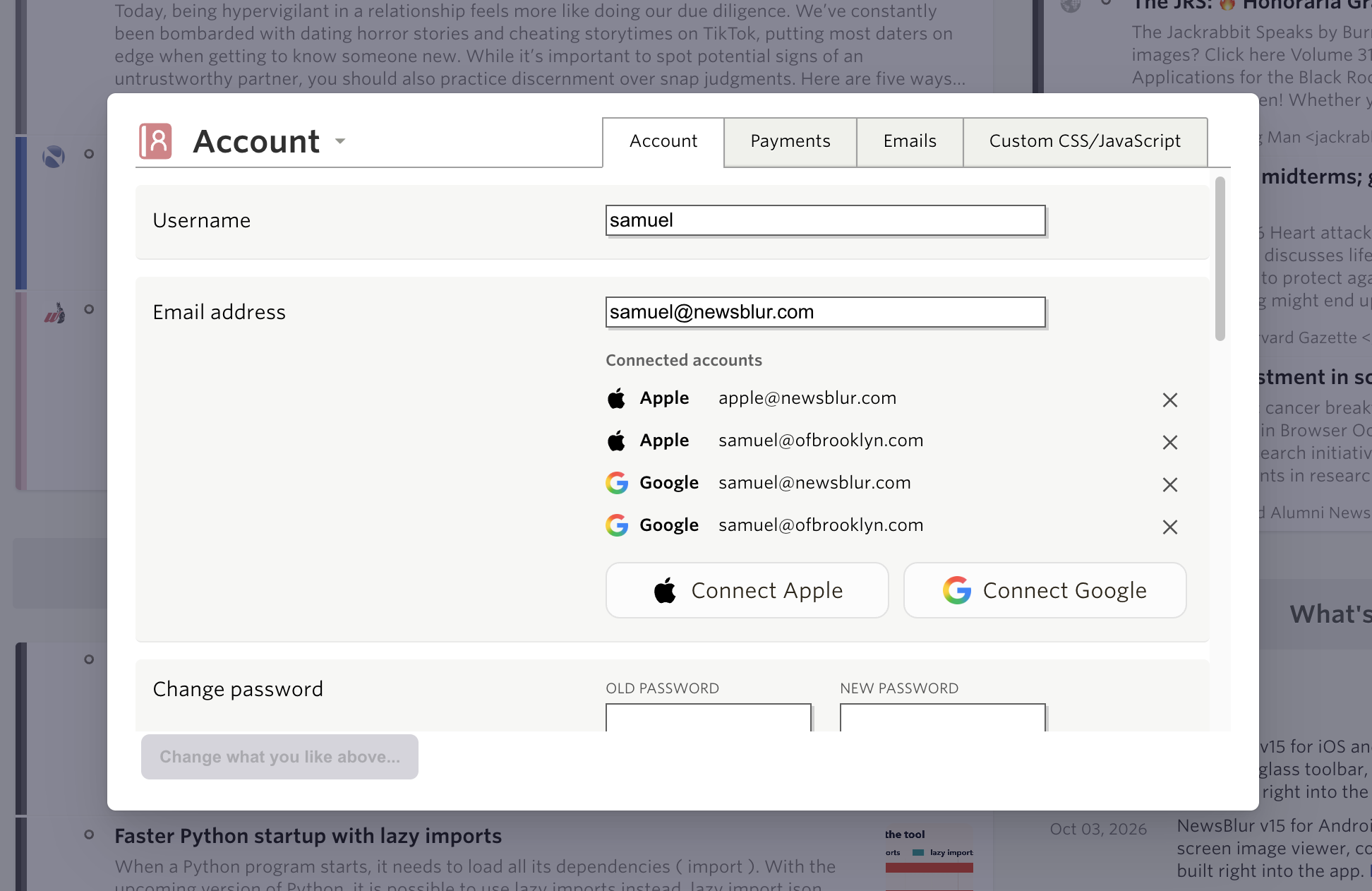Click Google logo beside Google samuel@newsblur.com
1372x891 pixels.
617,483
